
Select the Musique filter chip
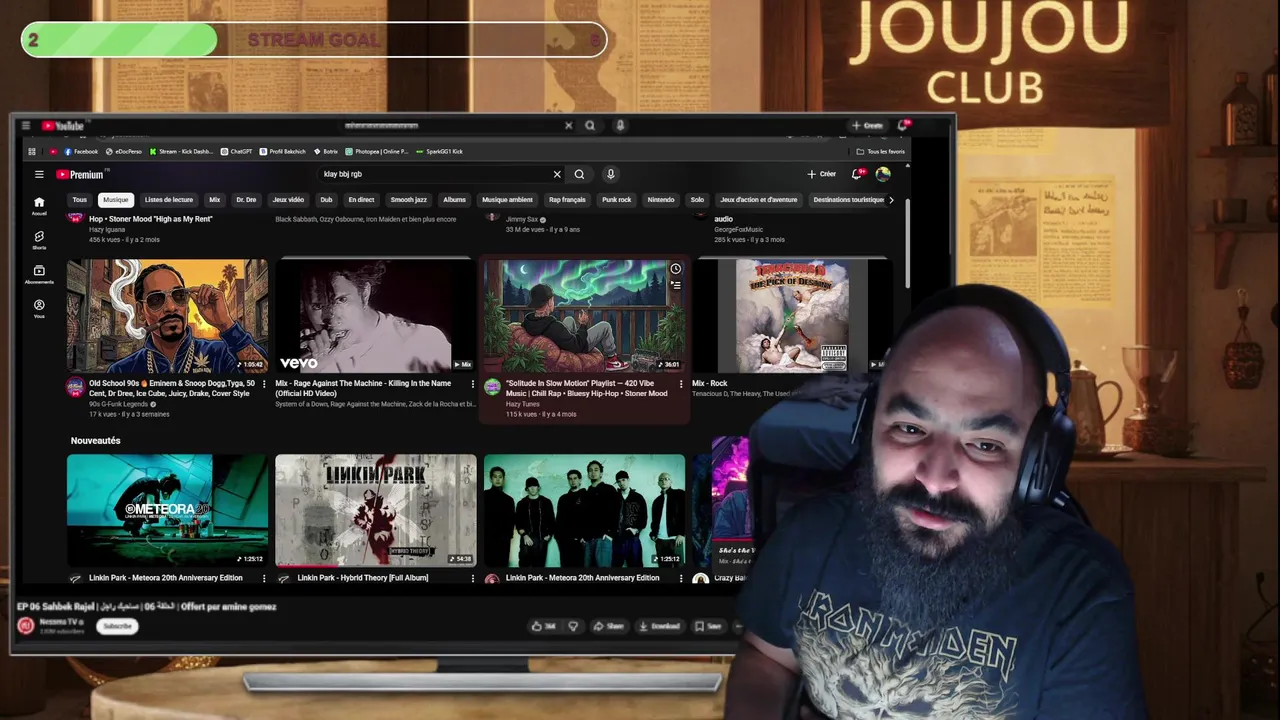(x=116, y=200)
